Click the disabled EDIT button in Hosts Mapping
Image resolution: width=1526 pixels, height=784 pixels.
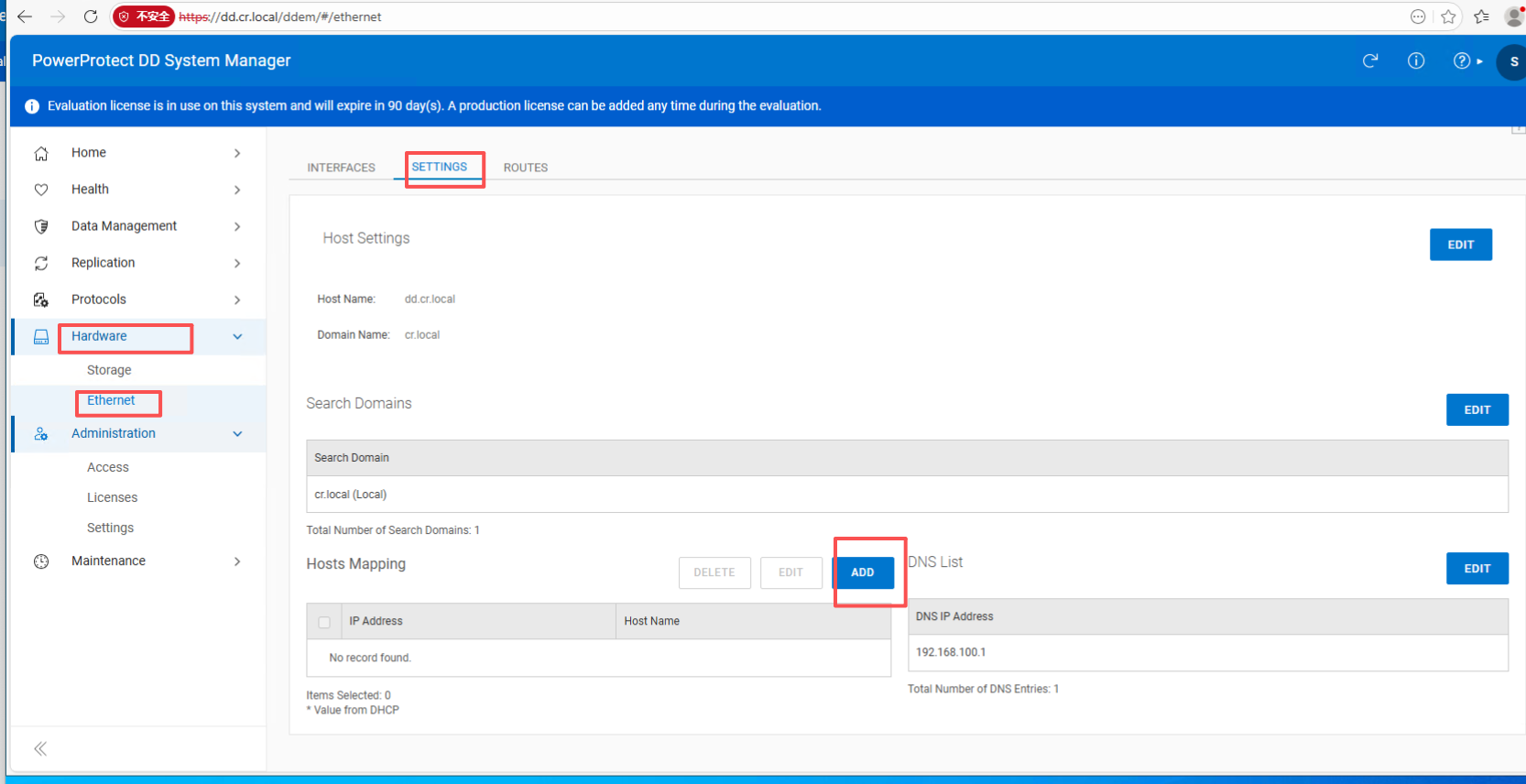[790, 572]
